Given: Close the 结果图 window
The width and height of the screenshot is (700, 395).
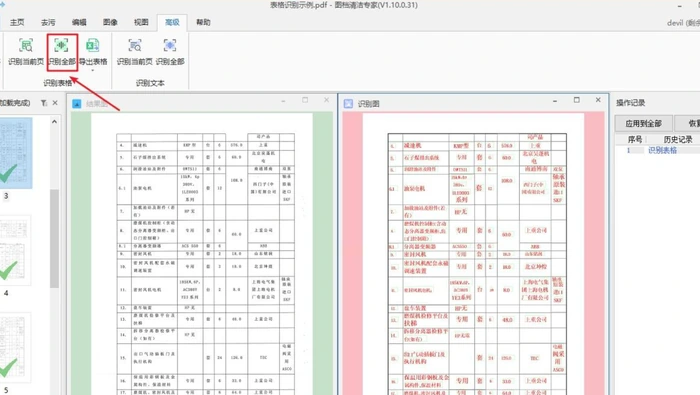Looking at the screenshot, I should pos(326,100).
